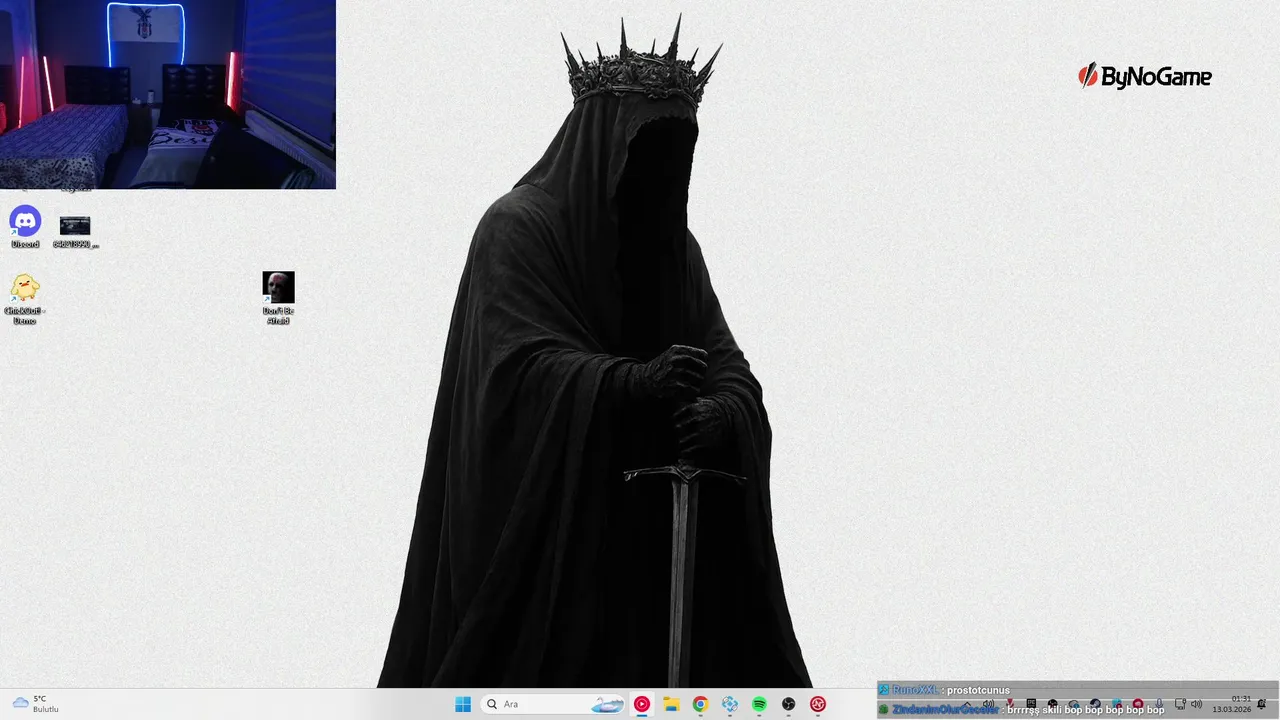Open File Explorer from the taskbar
Viewport: 1280px width, 720px height.
pyautogui.click(x=671, y=704)
